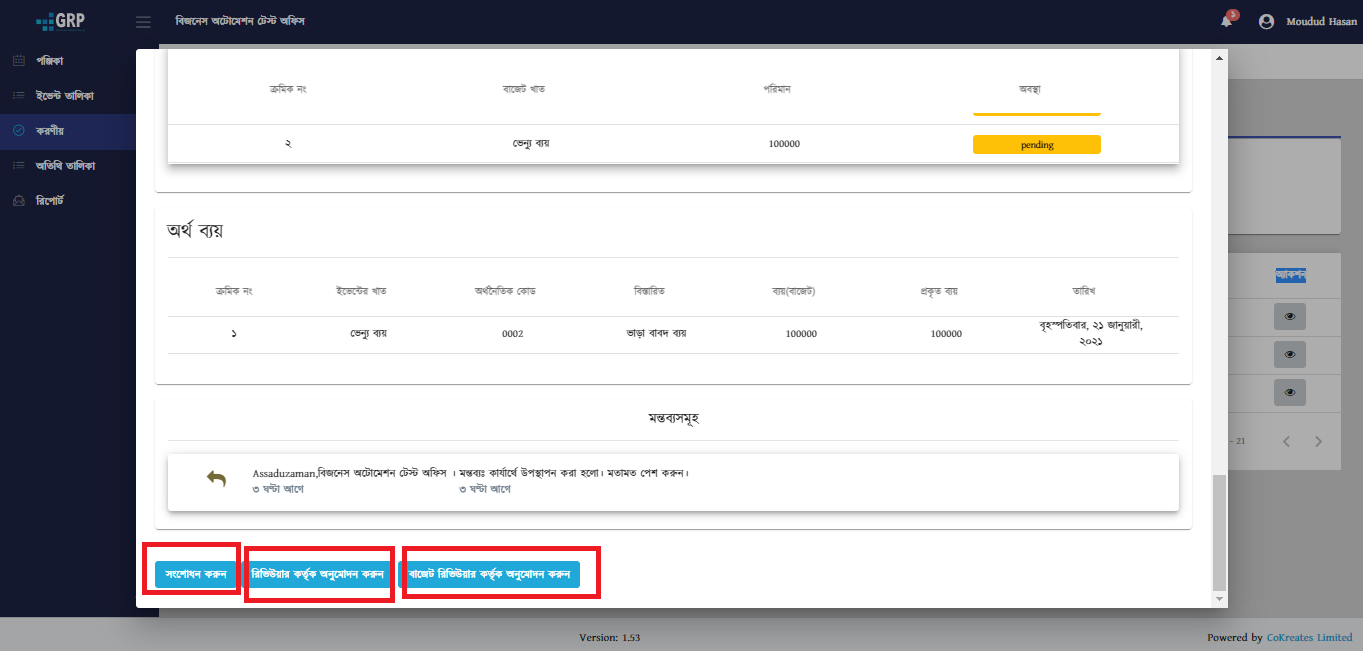
Task: Click the dialog scrollbar down arrow
Action: point(1218,598)
